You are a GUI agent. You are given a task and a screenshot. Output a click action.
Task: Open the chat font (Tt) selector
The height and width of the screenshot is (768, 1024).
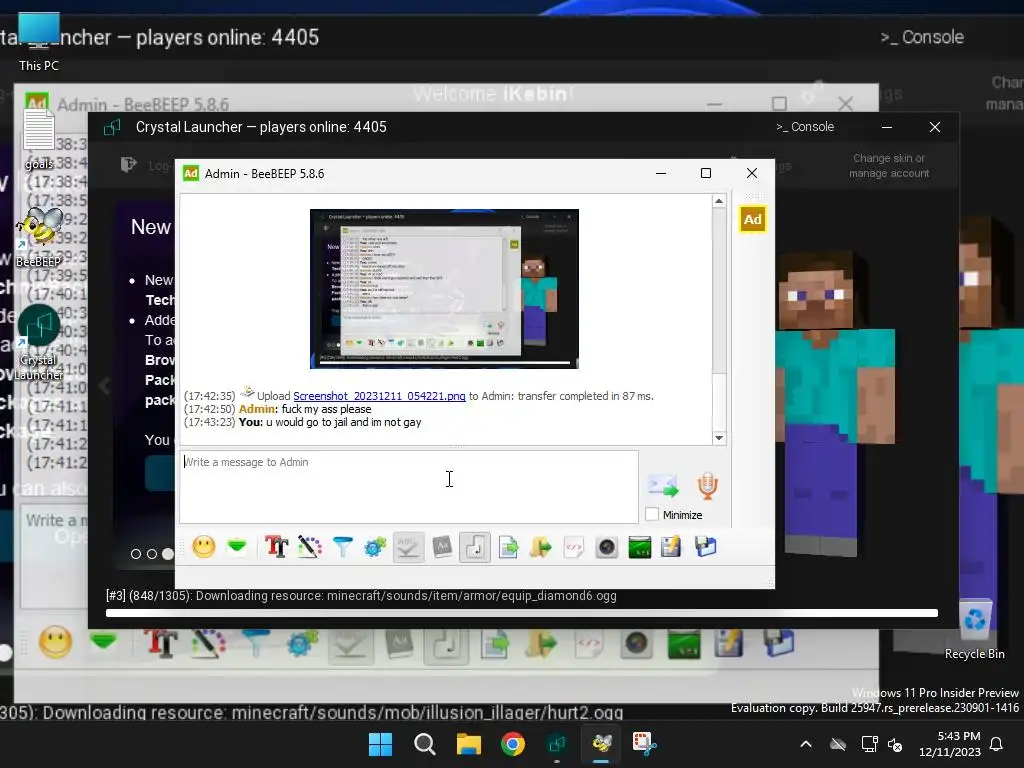[277, 547]
